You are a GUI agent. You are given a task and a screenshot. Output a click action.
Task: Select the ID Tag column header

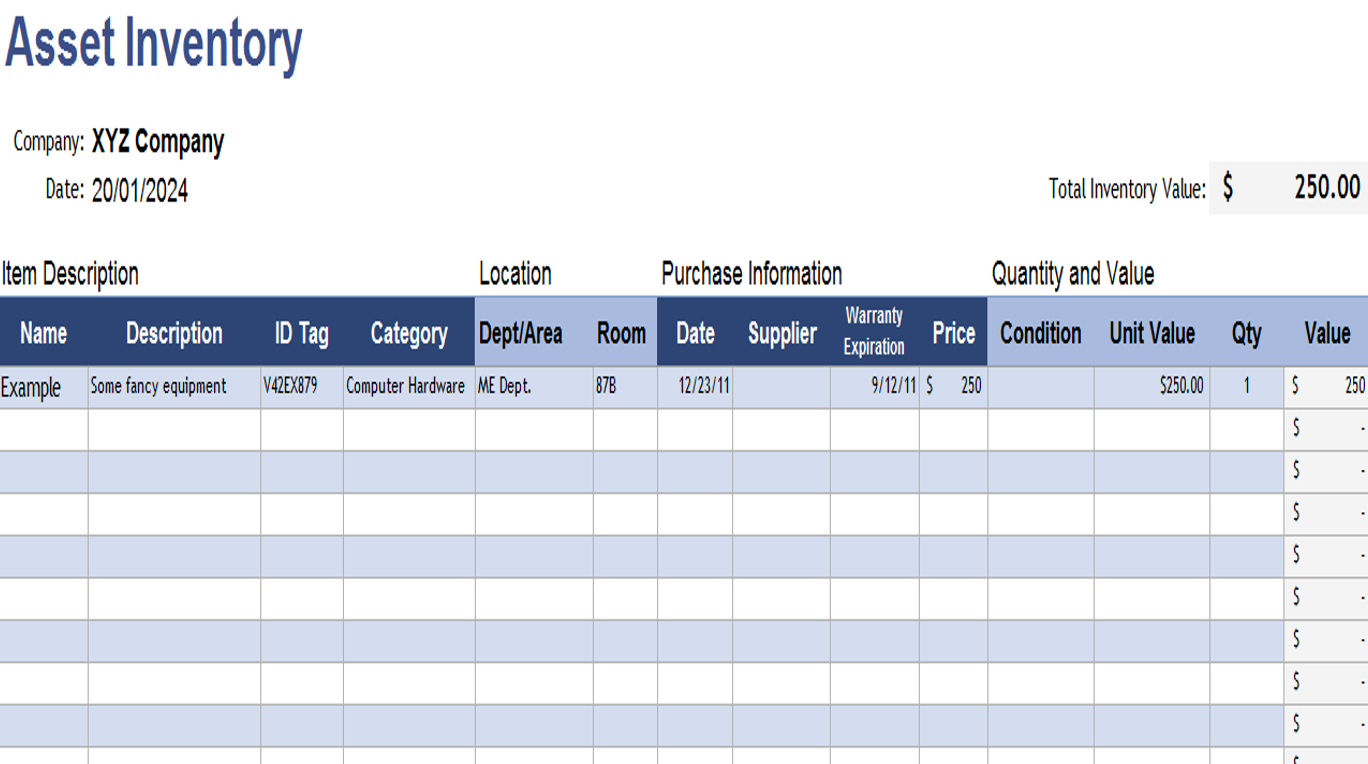tap(302, 332)
